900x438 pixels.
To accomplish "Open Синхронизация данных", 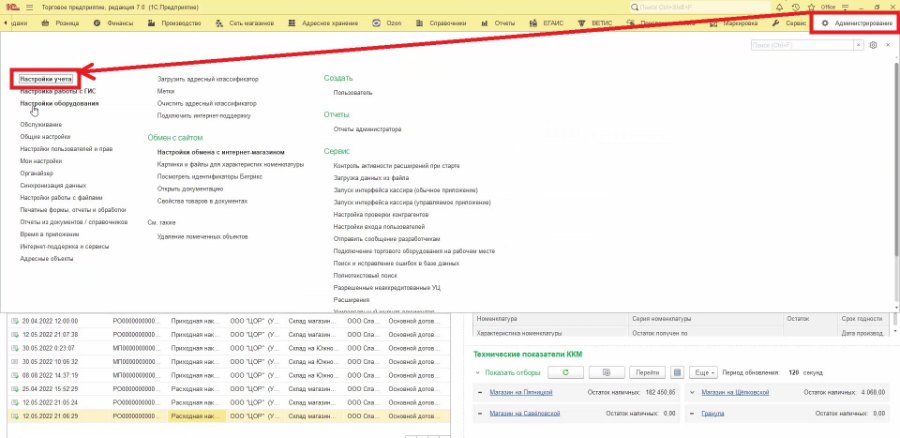I will click(x=53, y=185).
